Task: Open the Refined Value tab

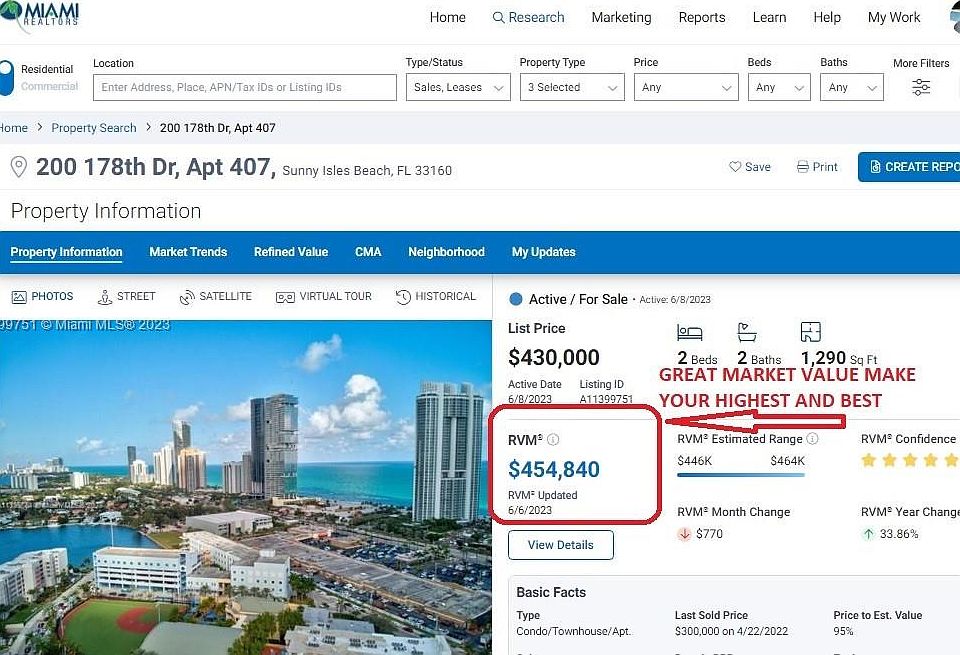Action: click(x=291, y=252)
